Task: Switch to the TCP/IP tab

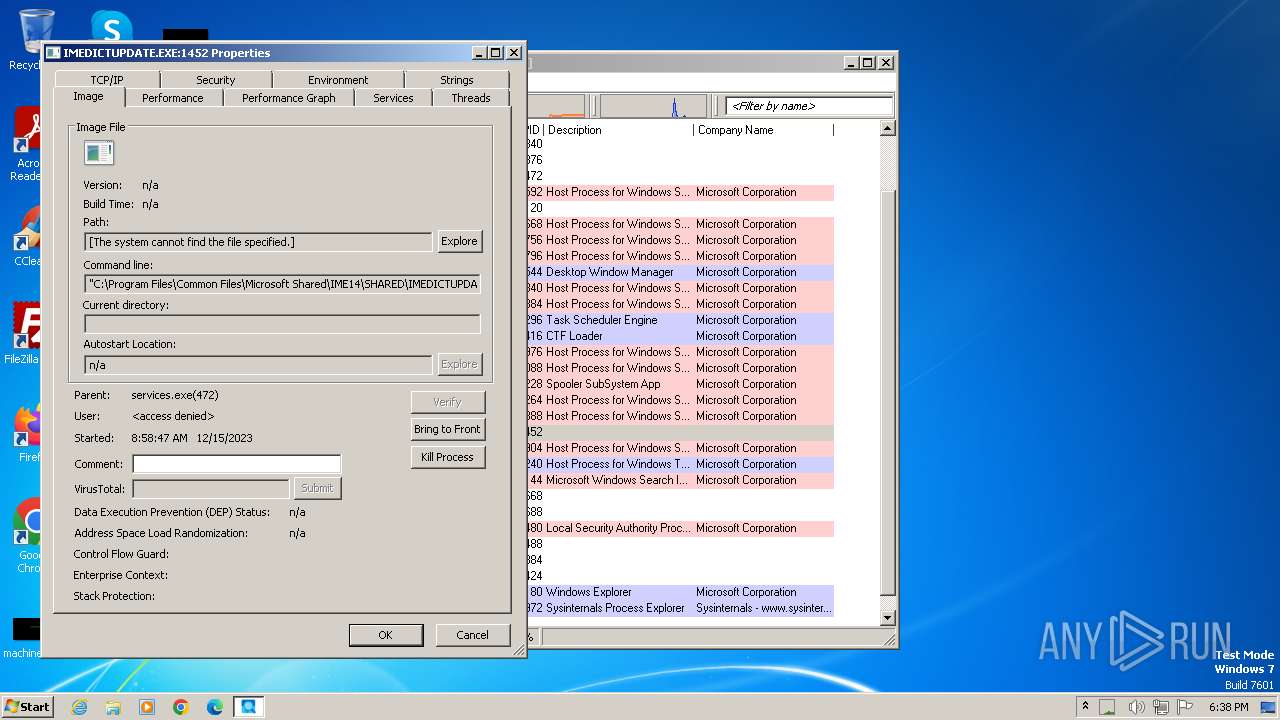Action: point(107,80)
